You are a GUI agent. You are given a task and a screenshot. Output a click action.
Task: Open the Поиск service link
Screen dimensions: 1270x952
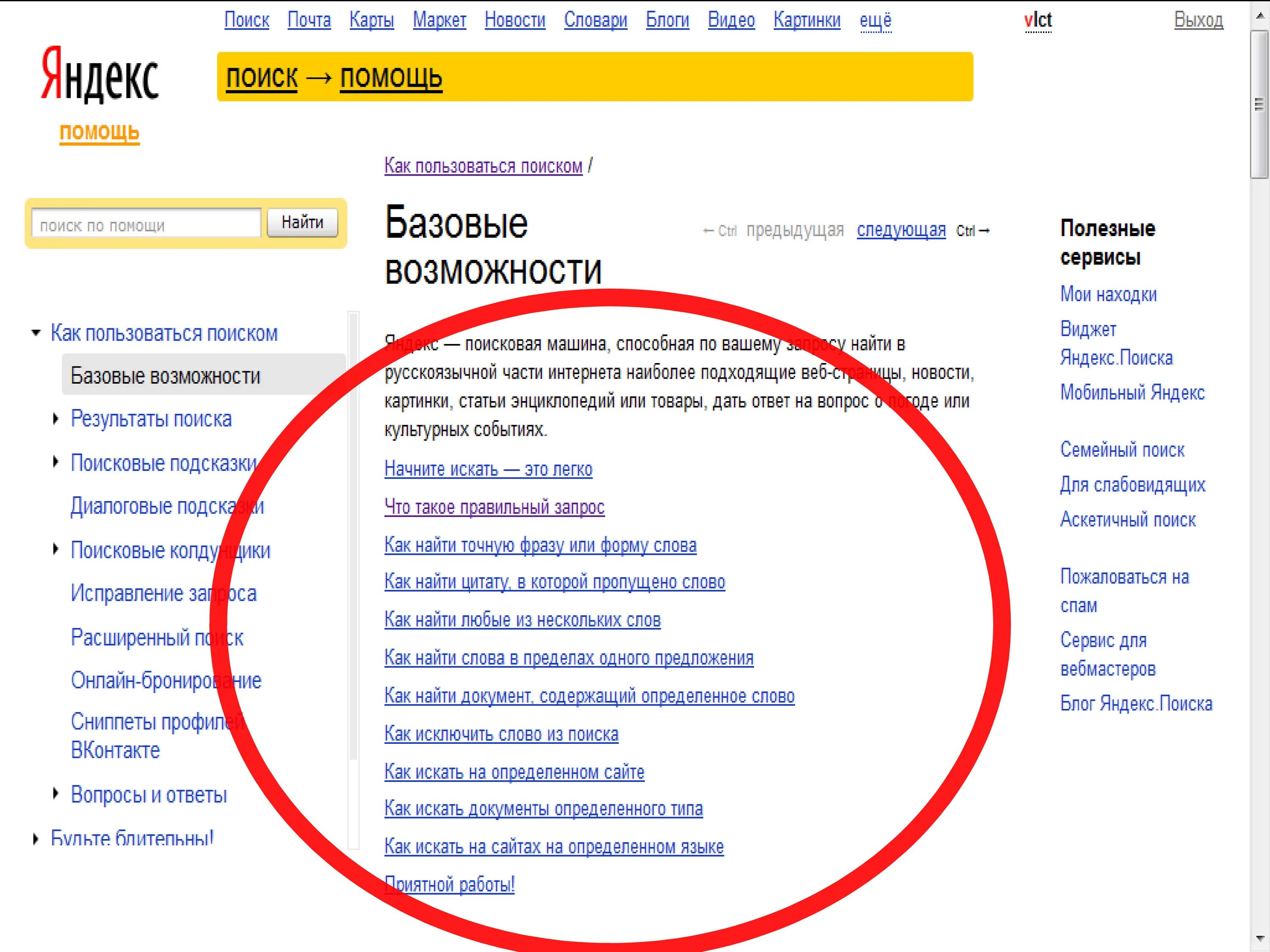(247, 20)
